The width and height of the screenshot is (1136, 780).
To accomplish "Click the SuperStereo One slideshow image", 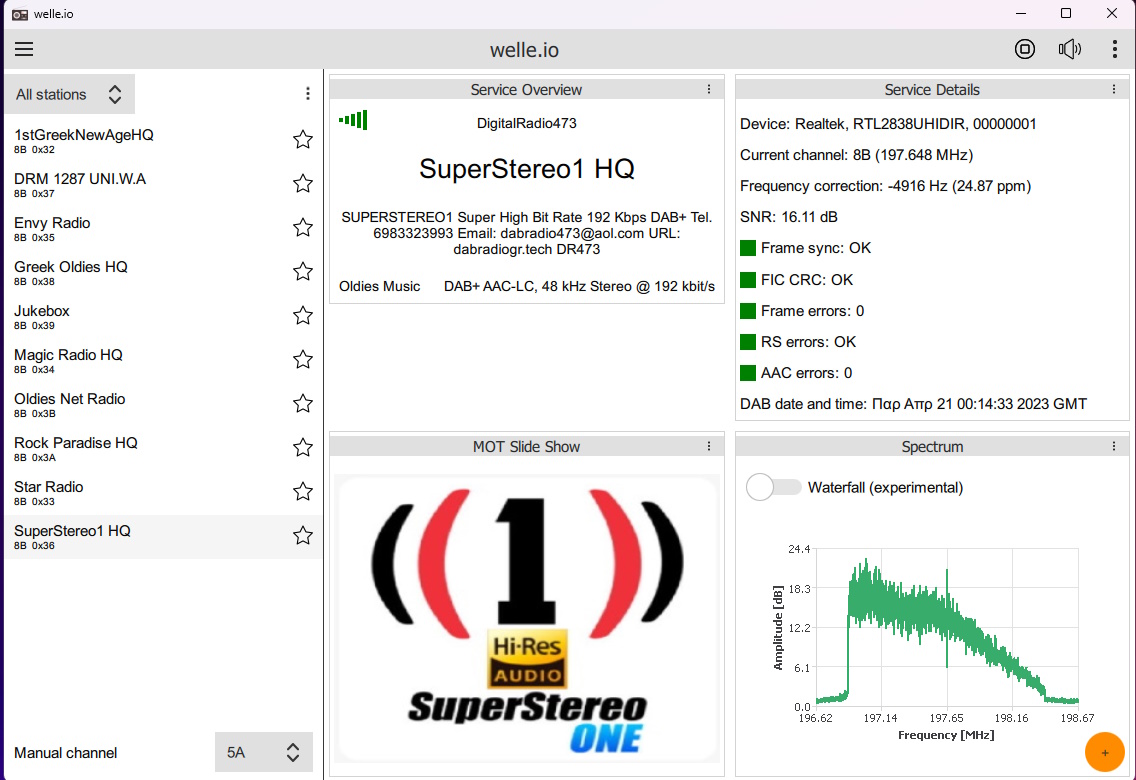I will click(527, 619).
